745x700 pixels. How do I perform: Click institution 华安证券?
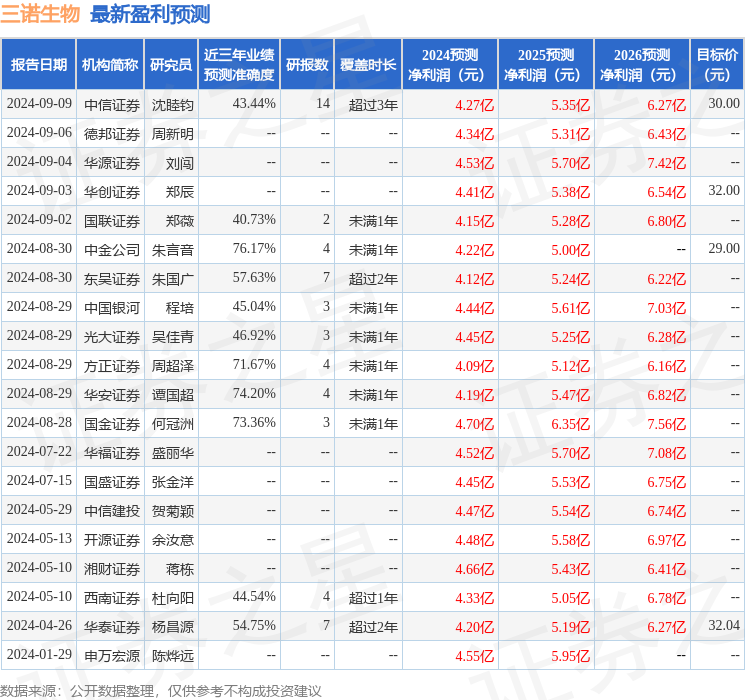click(x=112, y=395)
